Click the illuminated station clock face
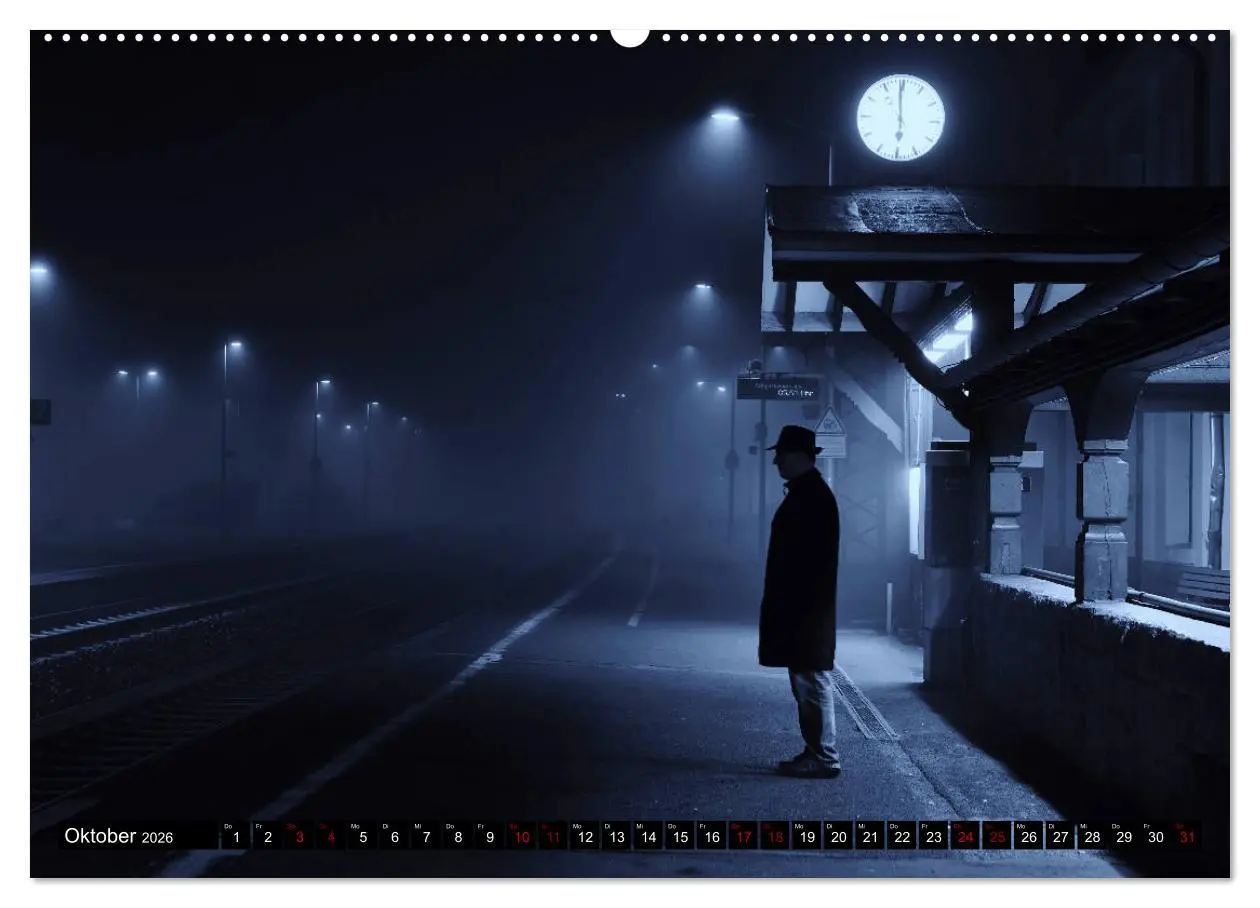 click(900, 118)
